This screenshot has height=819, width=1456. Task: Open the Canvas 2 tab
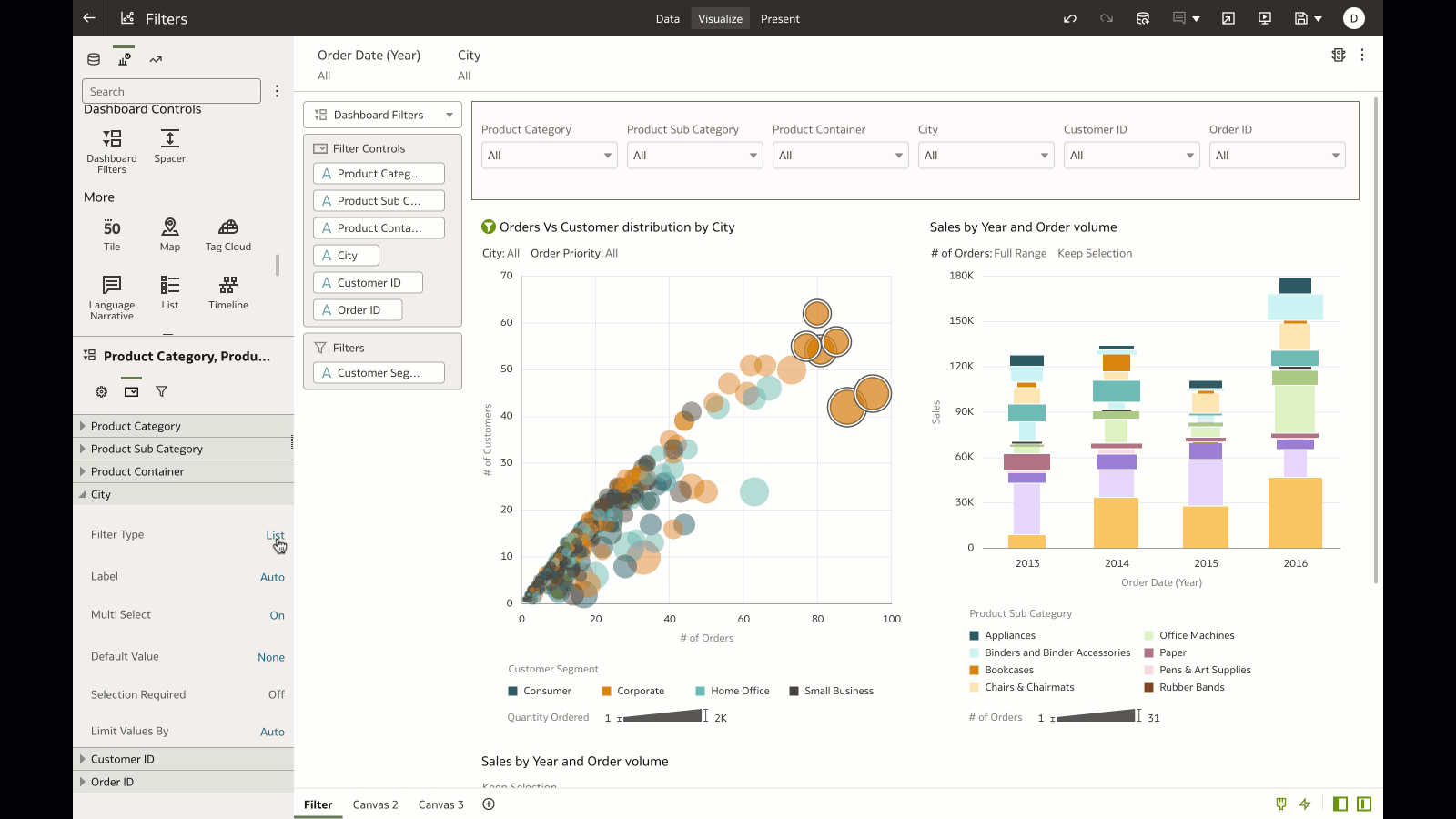[375, 804]
